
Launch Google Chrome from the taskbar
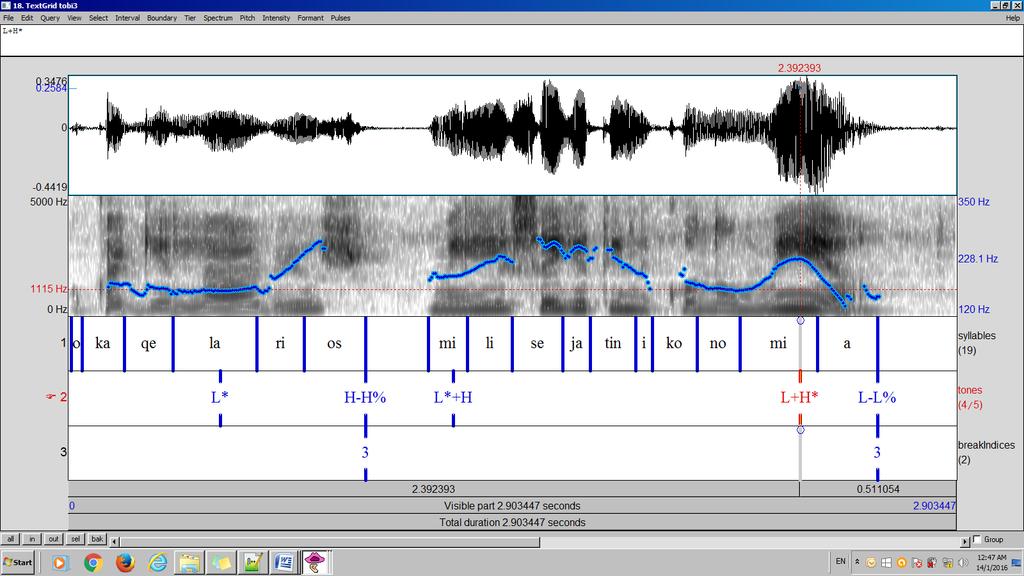[93, 562]
